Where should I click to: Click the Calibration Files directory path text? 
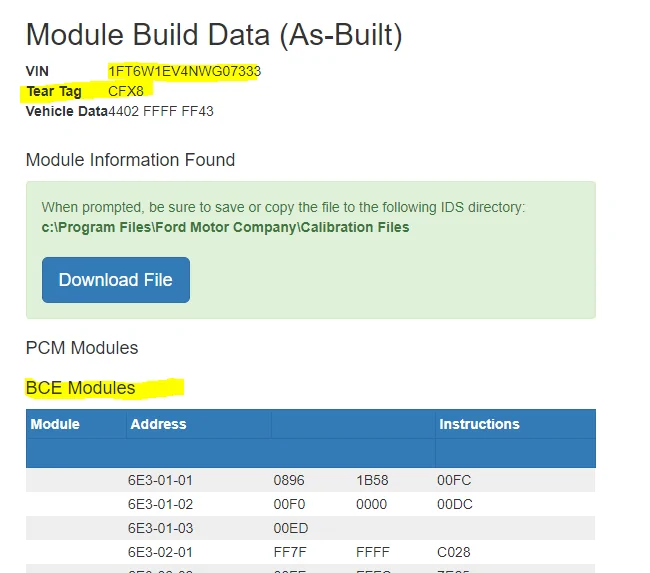(218, 227)
